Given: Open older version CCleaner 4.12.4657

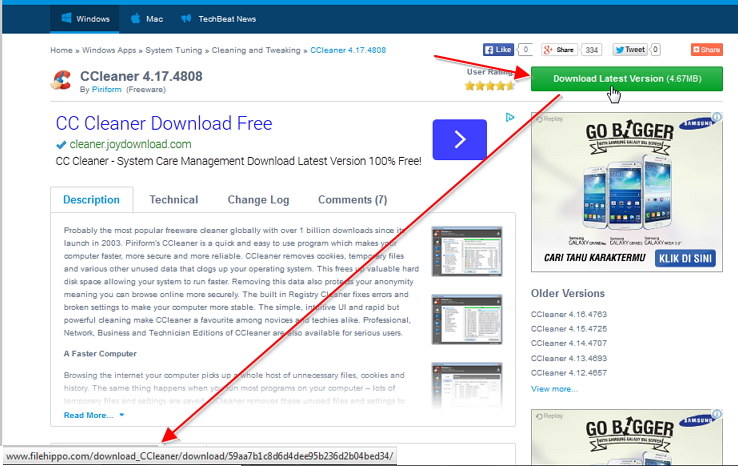Looking at the screenshot, I should (x=569, y=373).
